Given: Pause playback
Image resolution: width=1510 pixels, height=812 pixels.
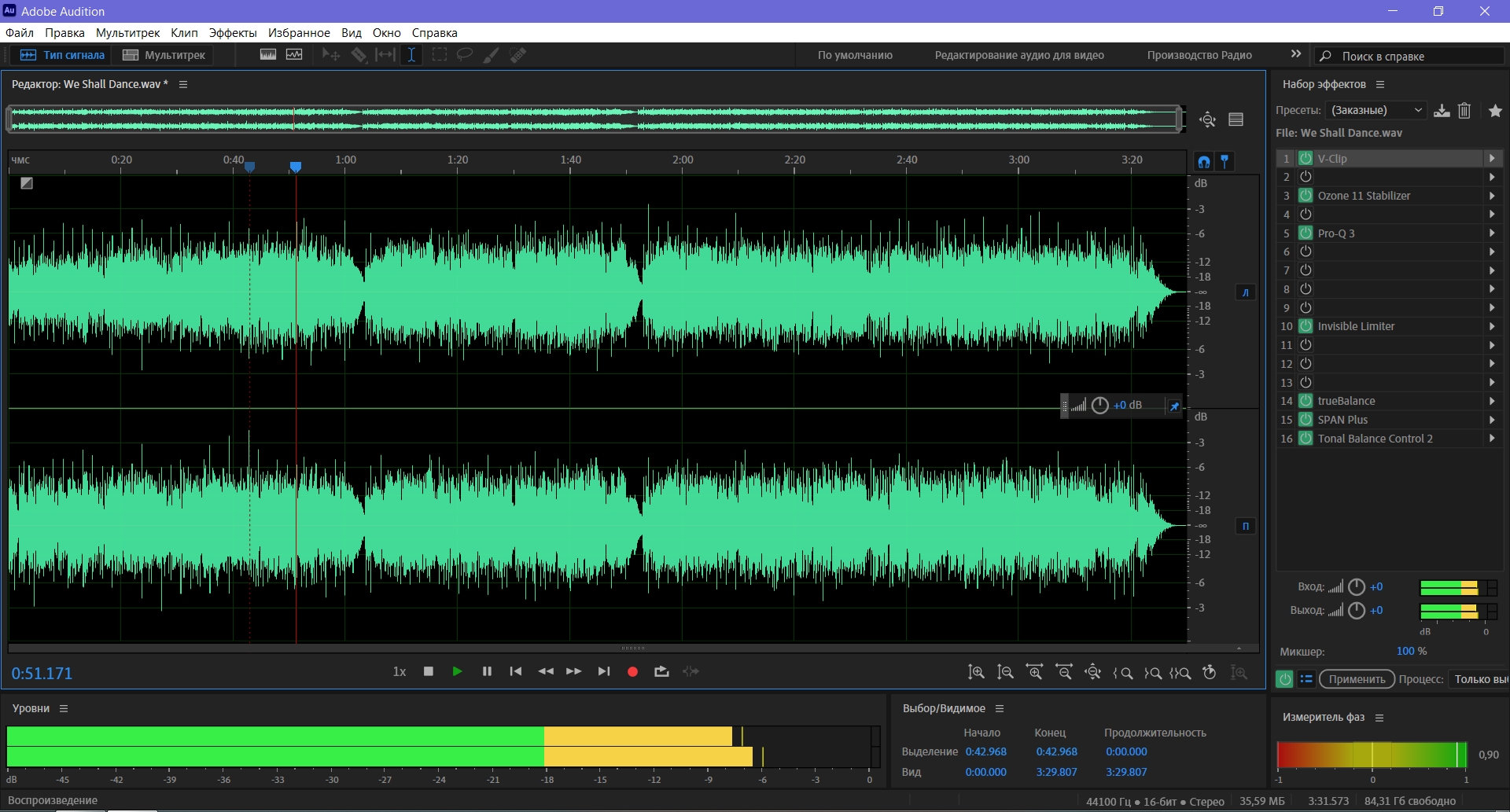Looking at the screenshot, I should (487, 671).
